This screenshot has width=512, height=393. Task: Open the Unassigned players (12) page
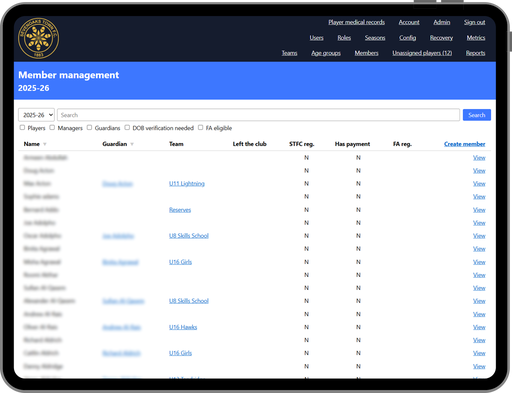point(422,53)
